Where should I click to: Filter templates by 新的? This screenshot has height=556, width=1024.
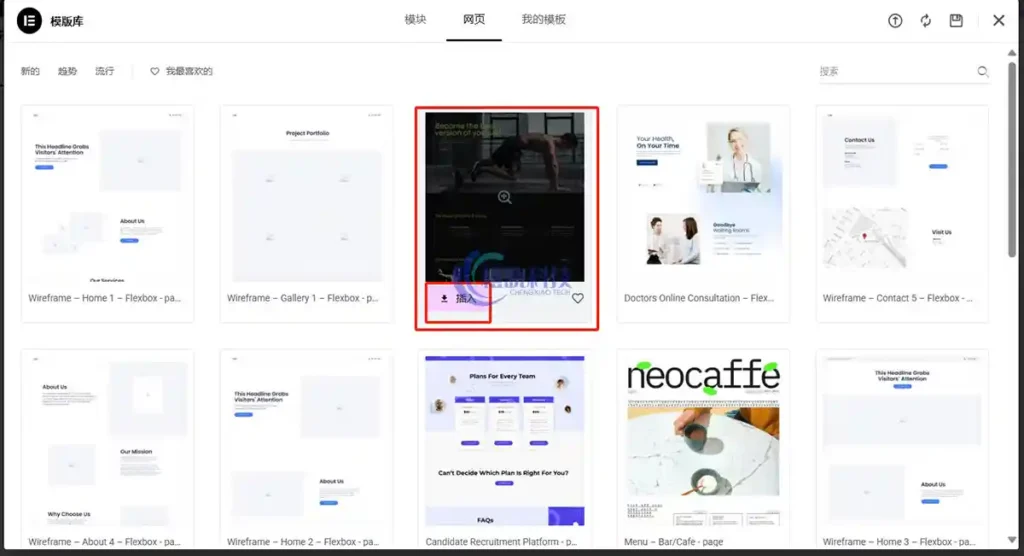tap(30, 72)
